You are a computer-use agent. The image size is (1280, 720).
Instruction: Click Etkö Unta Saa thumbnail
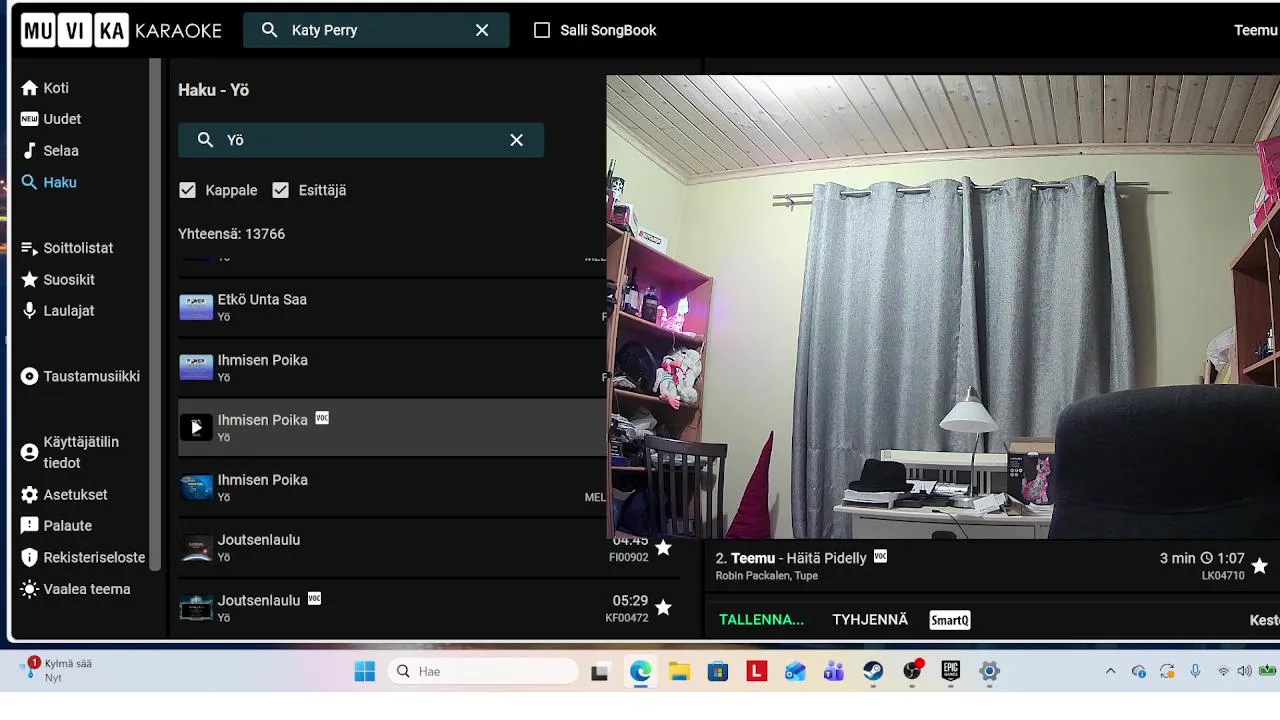pyautogui.click(x=196, y=307)
